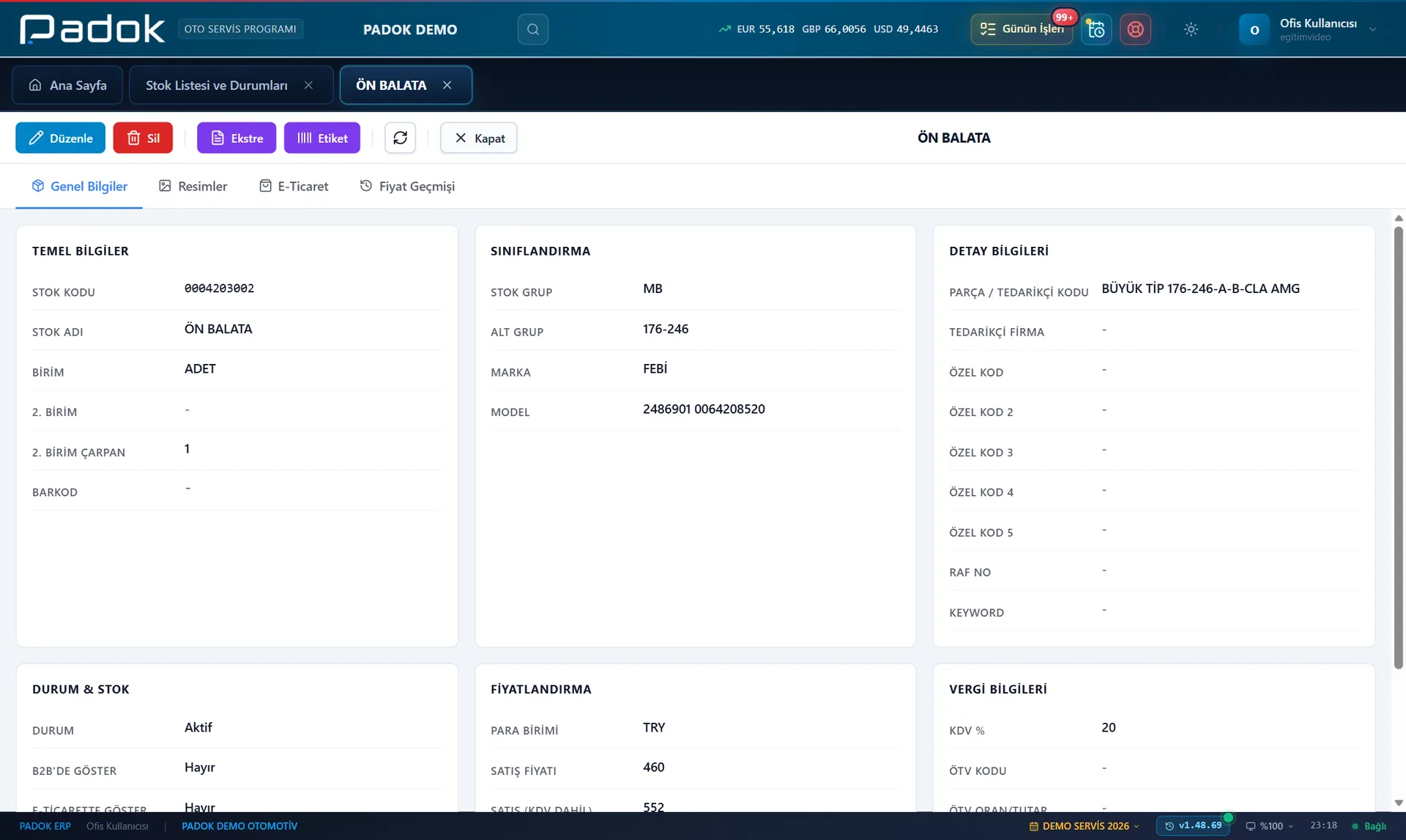
Task: Close the ÖN BALATA tab
Action: point(447,85)
